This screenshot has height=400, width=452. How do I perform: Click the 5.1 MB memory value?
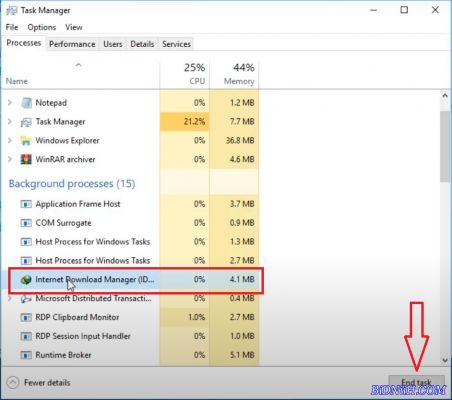point(242,355)
